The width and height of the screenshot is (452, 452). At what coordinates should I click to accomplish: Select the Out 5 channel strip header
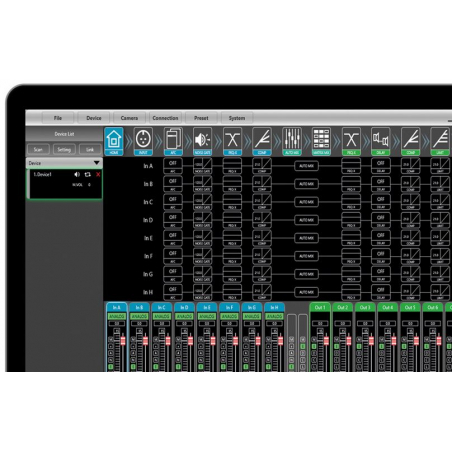tap(410, 307)
